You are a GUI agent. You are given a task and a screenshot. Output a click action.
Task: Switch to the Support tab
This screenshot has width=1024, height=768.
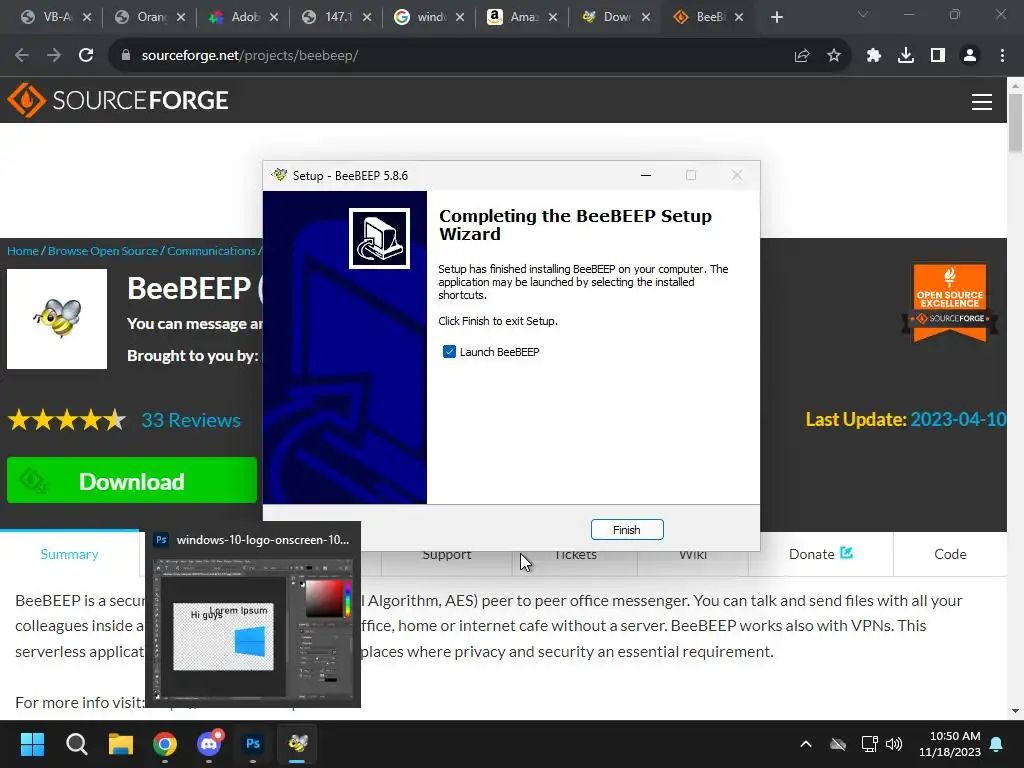click(447, 554)
